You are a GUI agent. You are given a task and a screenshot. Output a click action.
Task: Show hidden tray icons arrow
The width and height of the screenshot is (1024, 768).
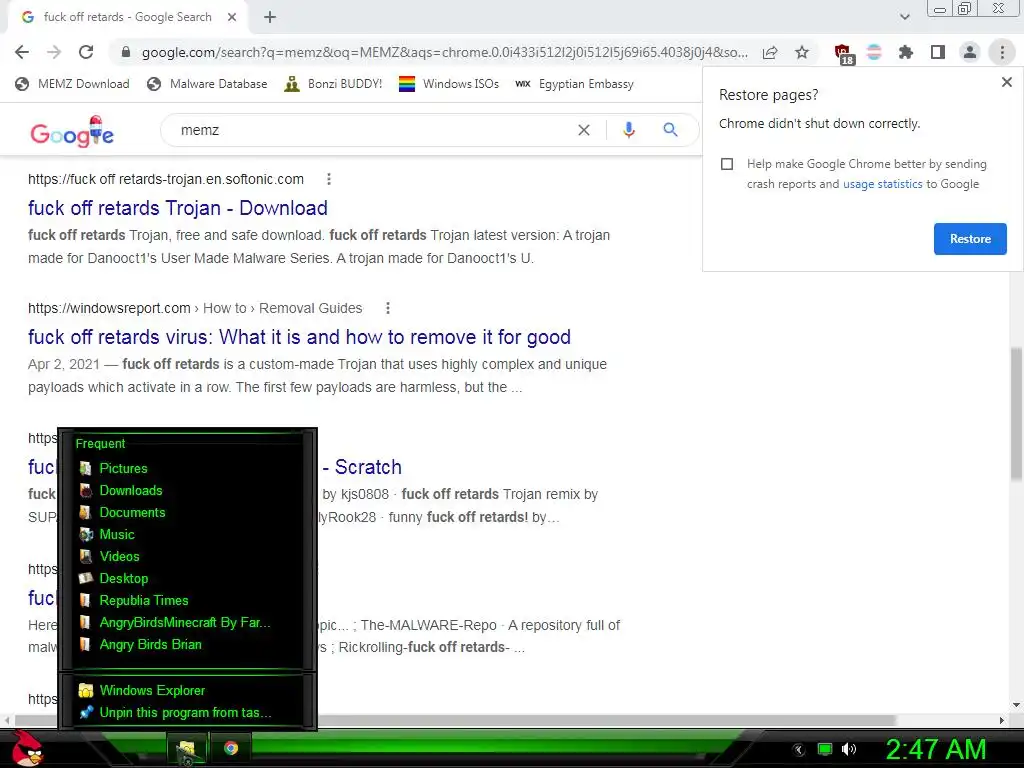point(798,749)
